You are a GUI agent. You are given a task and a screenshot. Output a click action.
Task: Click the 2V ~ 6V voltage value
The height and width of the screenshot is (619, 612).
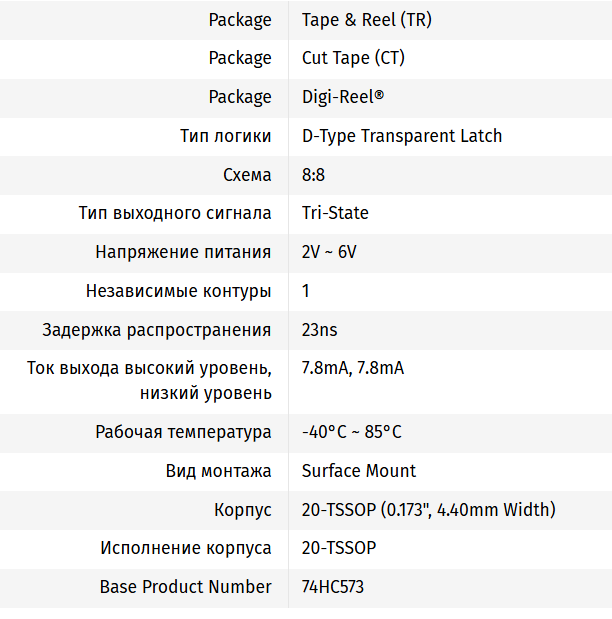coord(329,252)
